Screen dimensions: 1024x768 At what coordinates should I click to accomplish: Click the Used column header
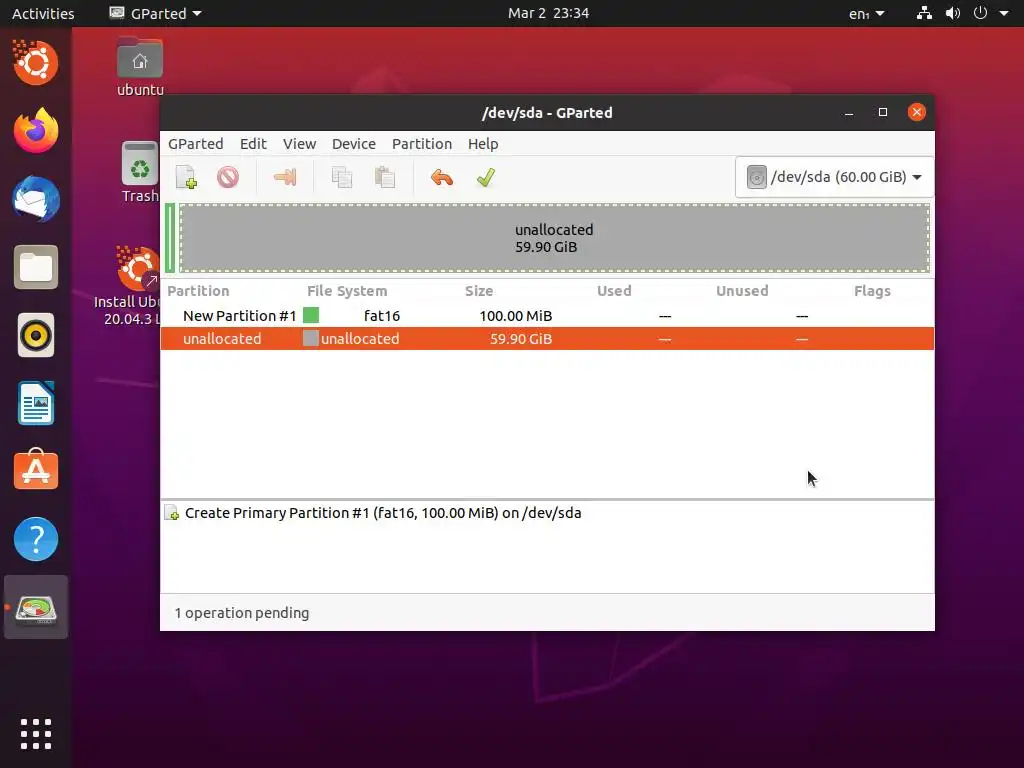pyautogui.click(x=615, y=291)
